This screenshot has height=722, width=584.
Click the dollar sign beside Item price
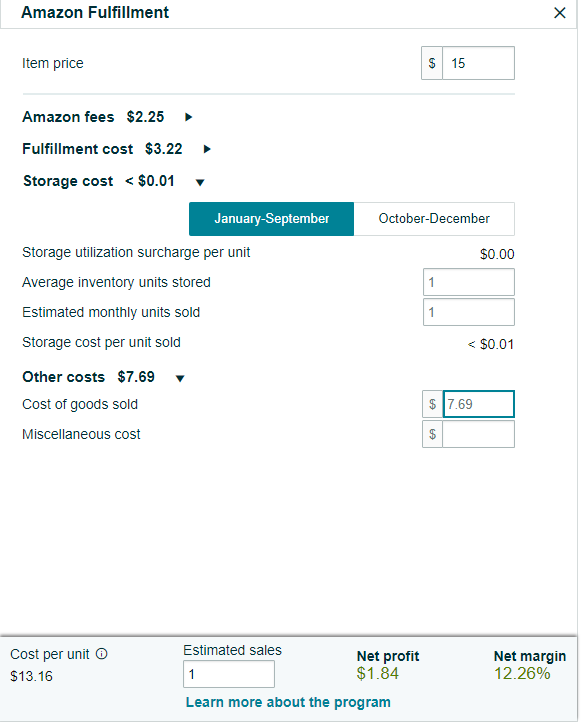[x=432, y=63]
